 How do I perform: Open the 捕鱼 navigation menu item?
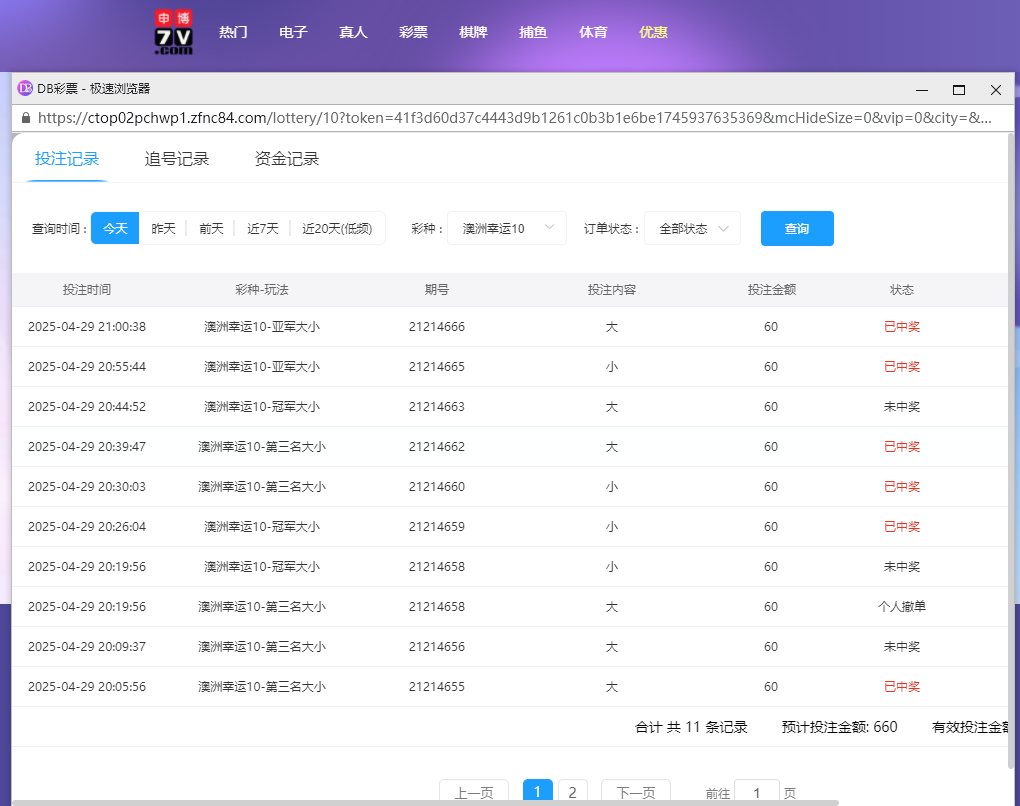tap(533, 32)
